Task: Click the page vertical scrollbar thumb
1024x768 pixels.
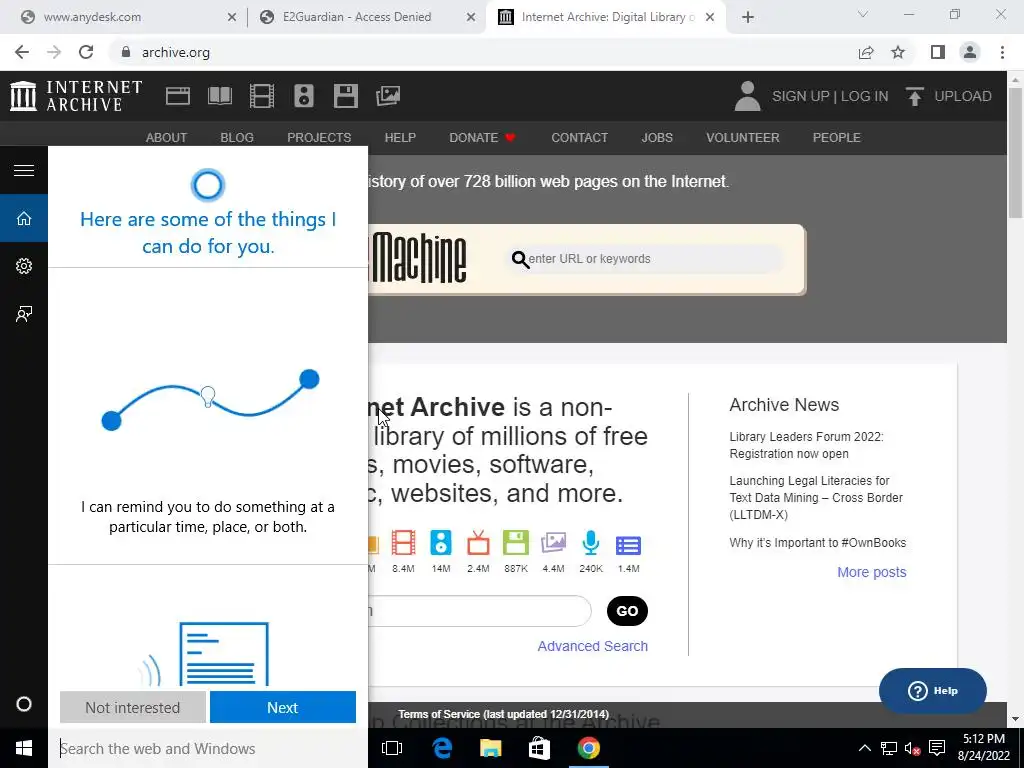Action: [1016, 152]
